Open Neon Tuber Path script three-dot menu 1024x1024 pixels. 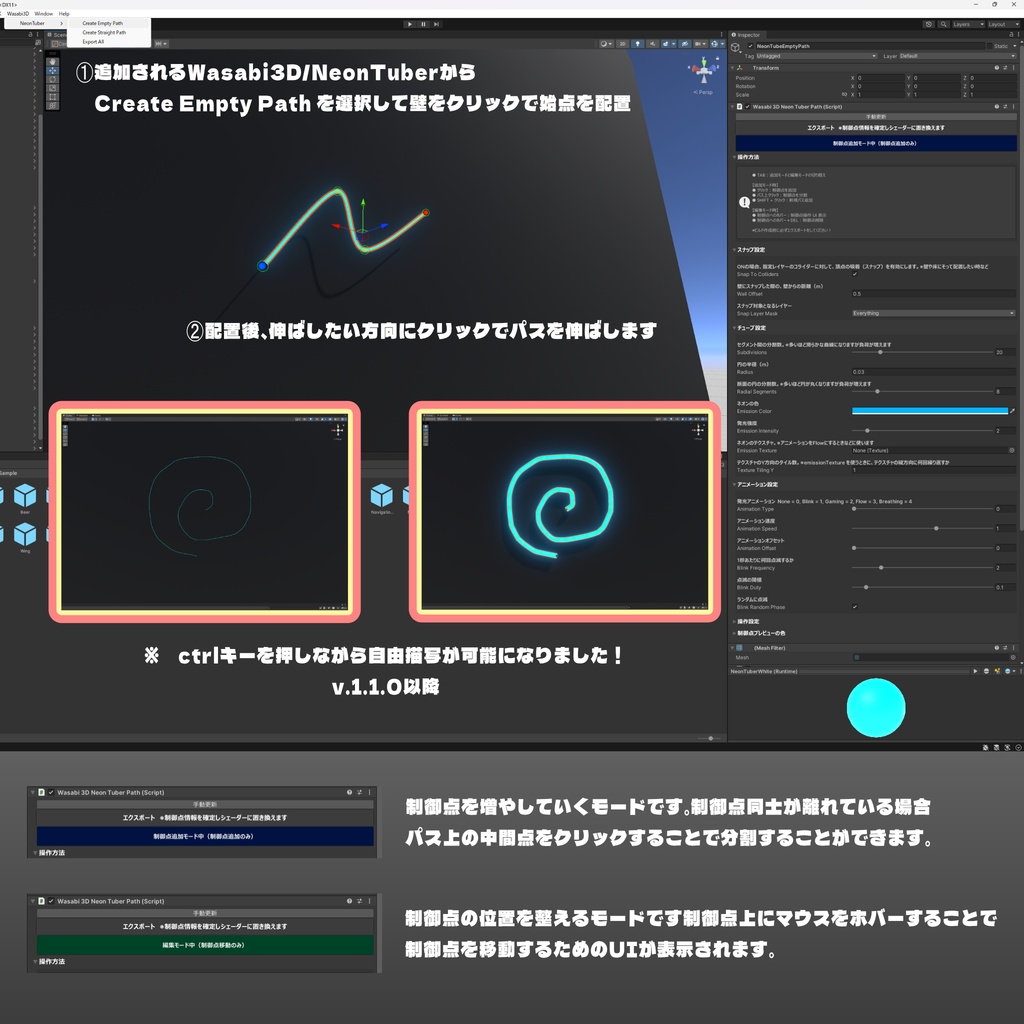click(x=1014, y=106)
